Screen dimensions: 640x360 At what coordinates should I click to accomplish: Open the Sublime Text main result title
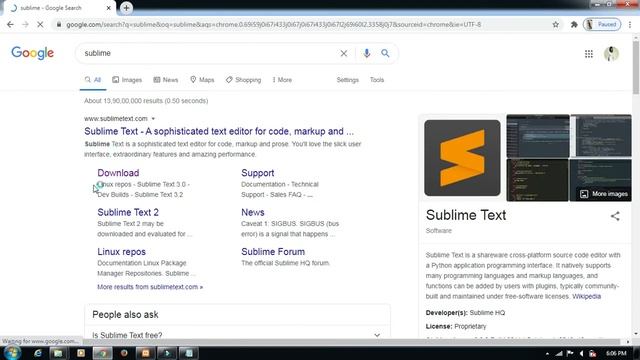(219, 131)
